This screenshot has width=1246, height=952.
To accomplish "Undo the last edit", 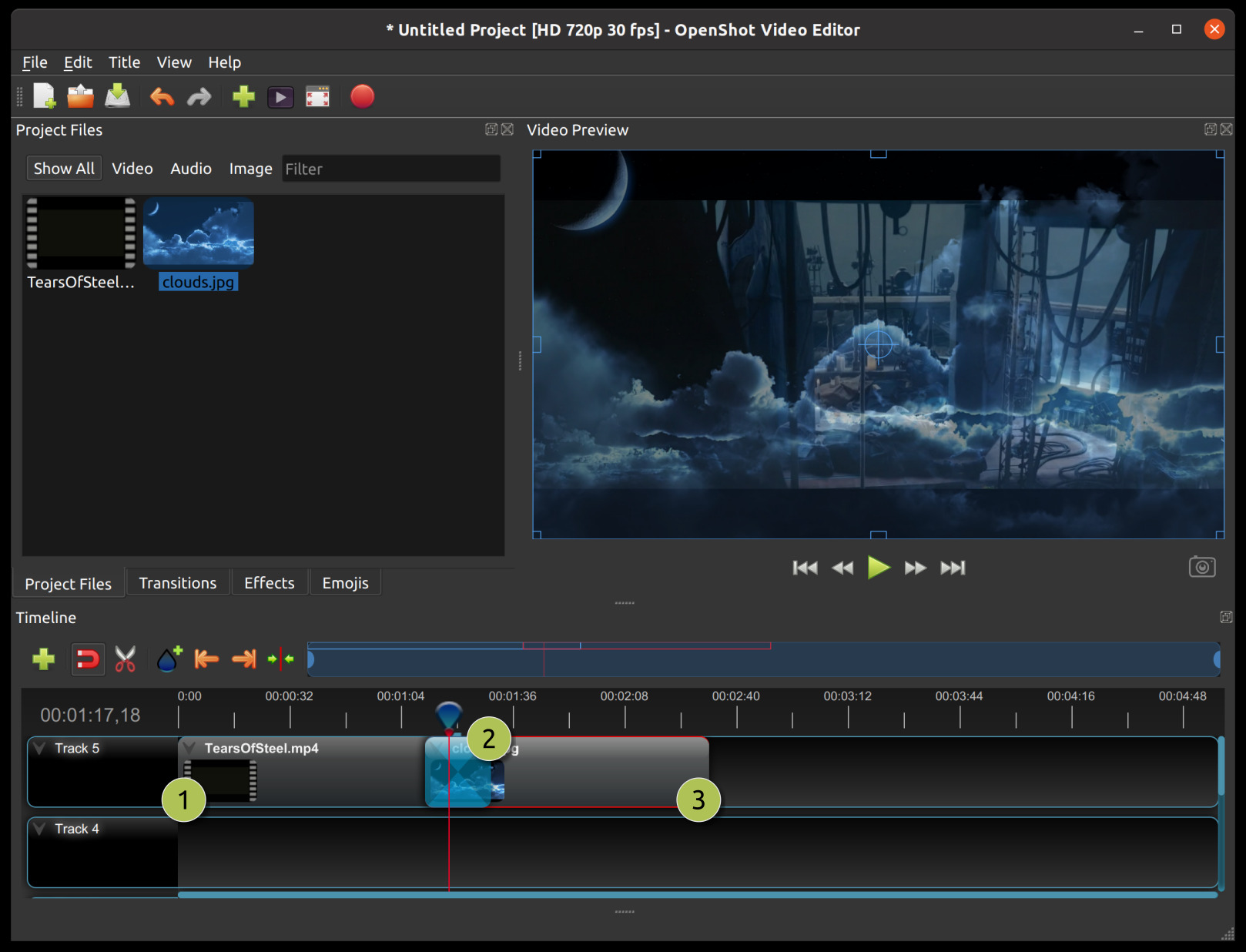I will tap(161, 96).
